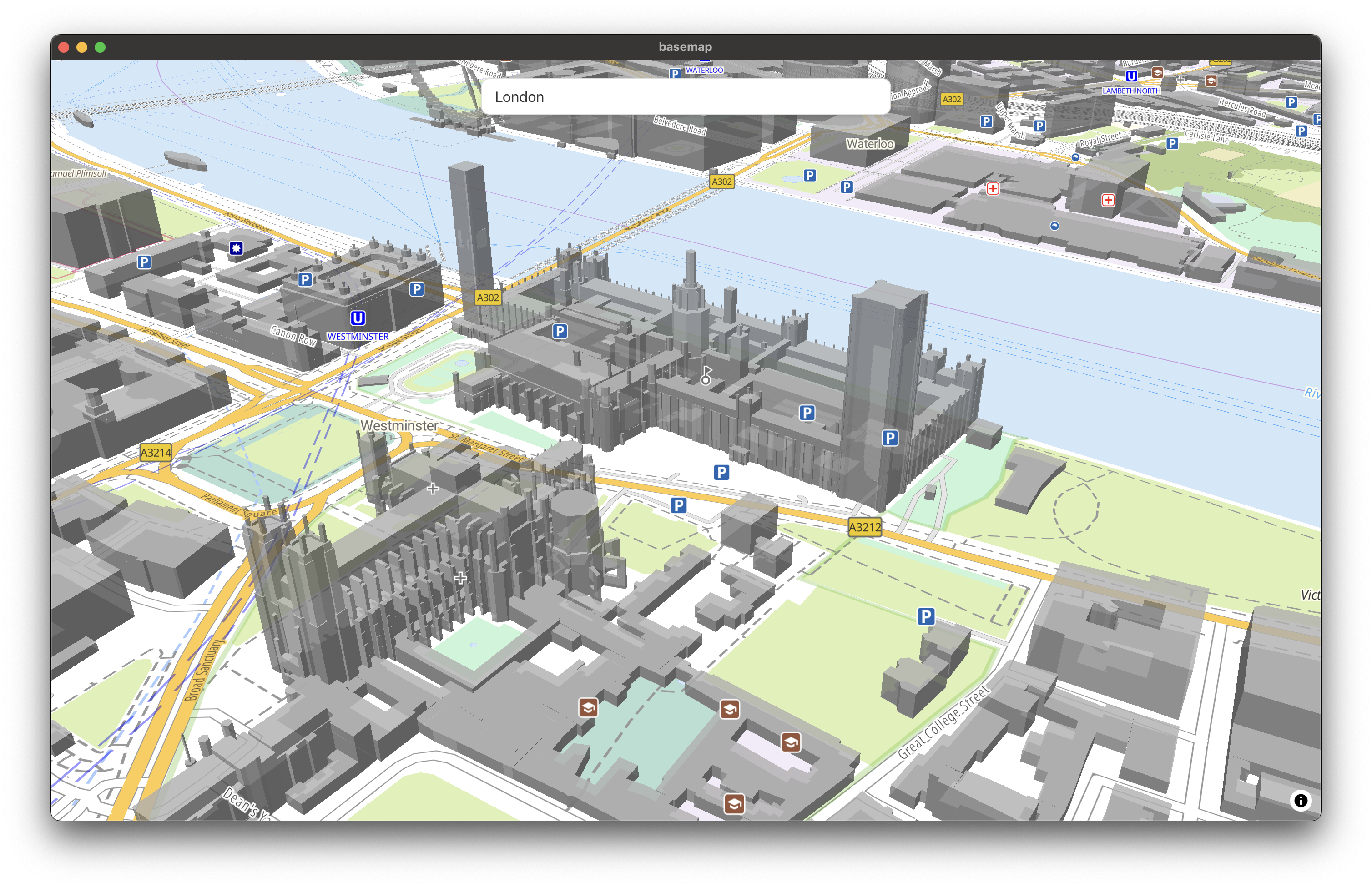Select the parking icon above Canon Row label
Screen dimensions: 1372x888
[305, 280]
